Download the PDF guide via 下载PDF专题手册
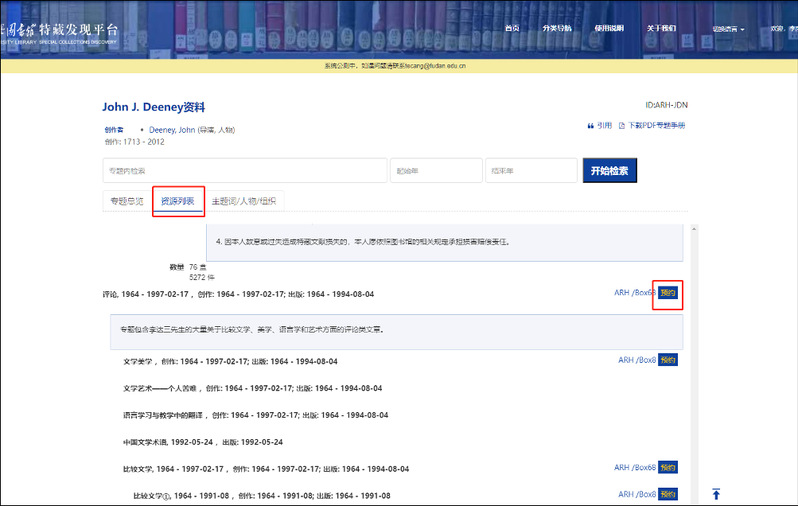 tap(656, 126)
